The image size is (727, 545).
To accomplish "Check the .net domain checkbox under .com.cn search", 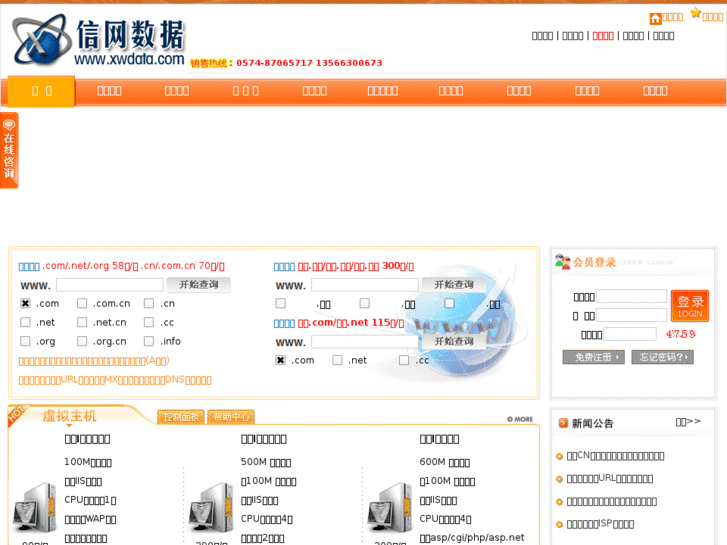I will tap(25, 322).
